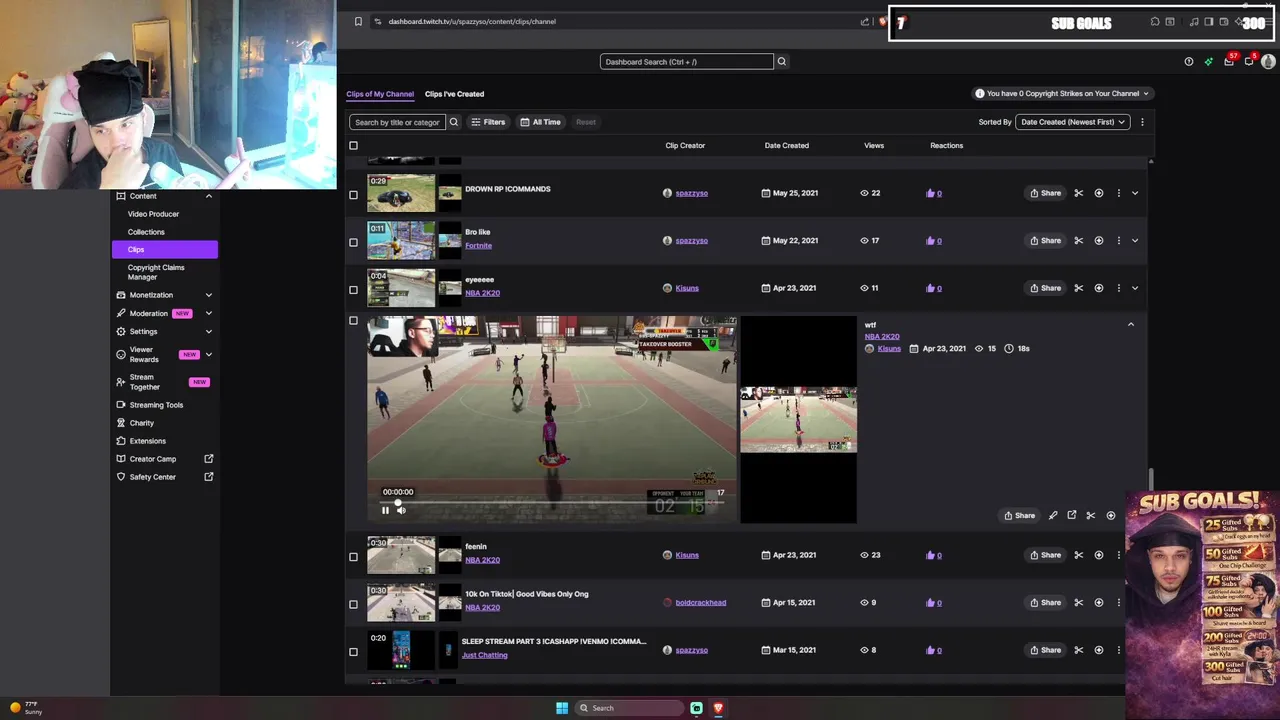
Task: Click plus-circle icon on expanded wtf clip
Action: tap(1110, 516)
